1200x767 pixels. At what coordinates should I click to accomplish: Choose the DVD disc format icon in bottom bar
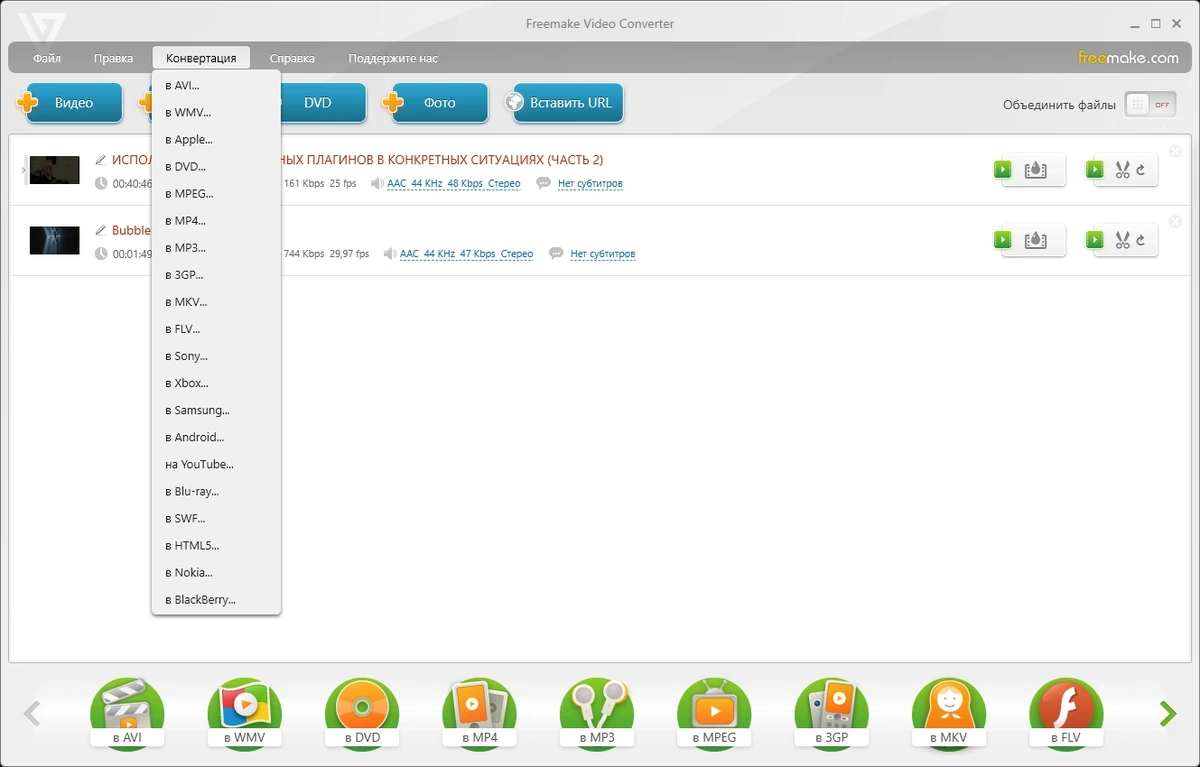pos(362,713)
